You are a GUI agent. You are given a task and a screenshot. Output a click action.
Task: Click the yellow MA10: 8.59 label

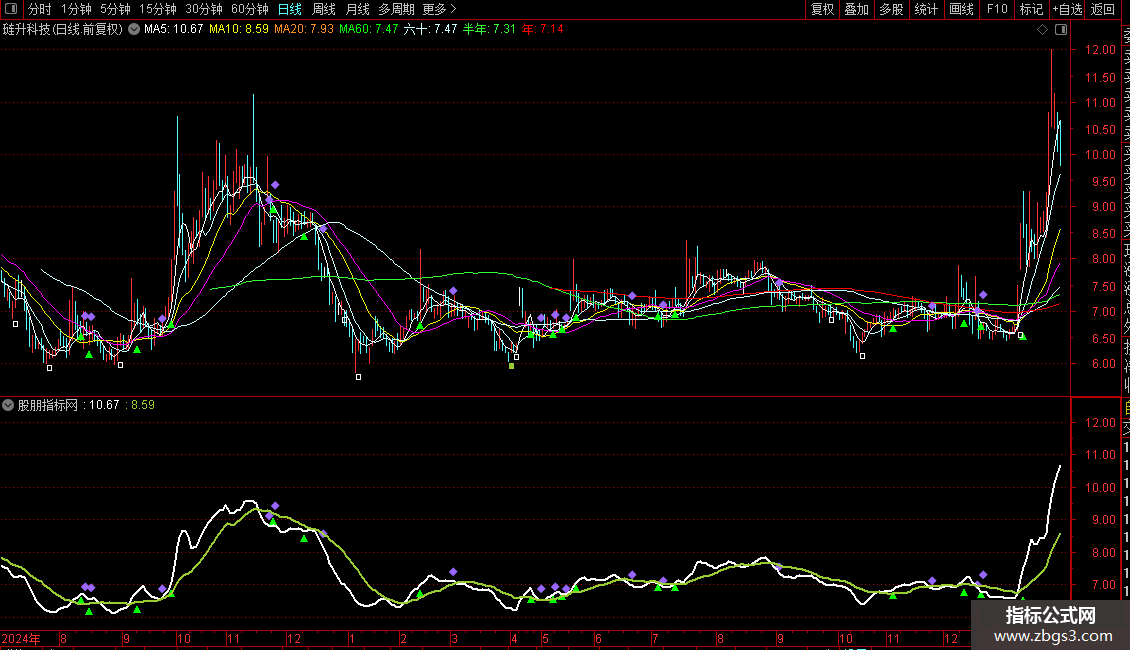pyautogui.click(x=239, y=30)
